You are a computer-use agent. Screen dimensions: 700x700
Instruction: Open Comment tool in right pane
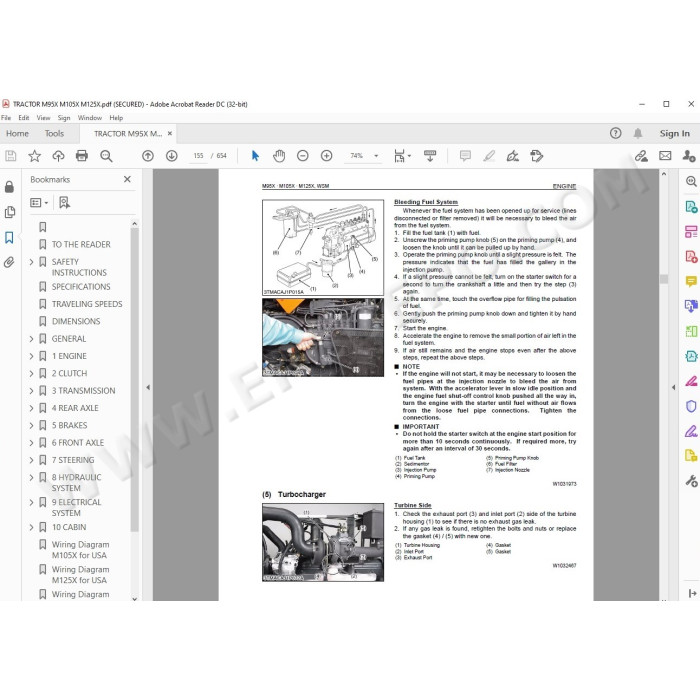[x=691, y=281]
